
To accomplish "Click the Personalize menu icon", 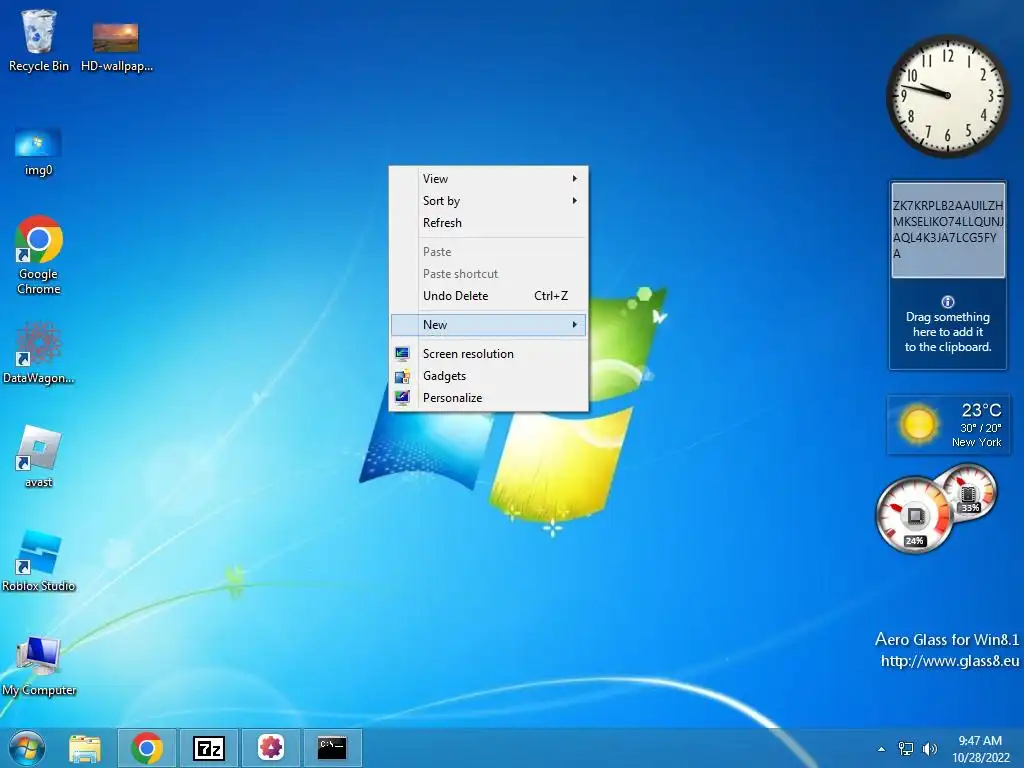I will tap(402, 397).
